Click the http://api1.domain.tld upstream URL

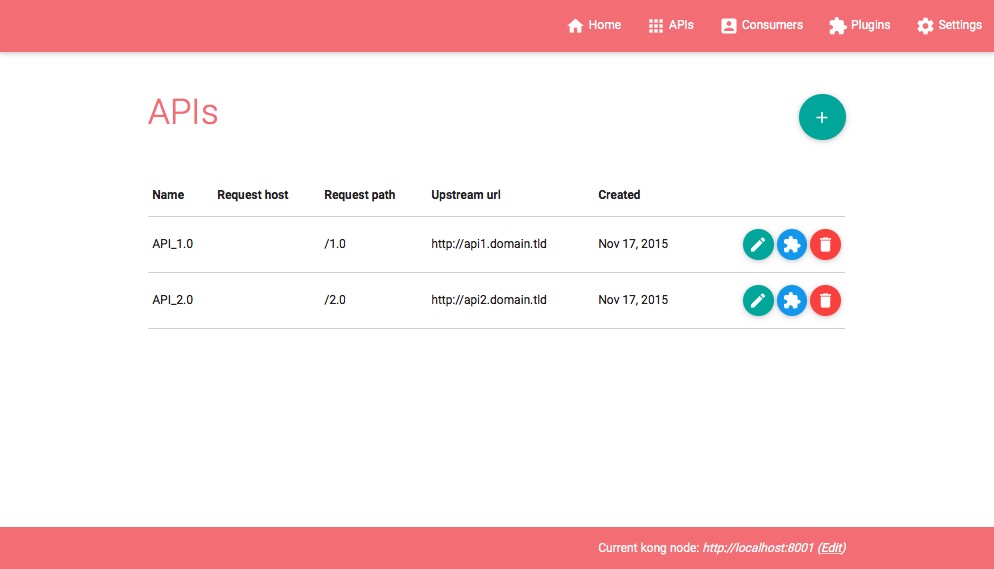488,244
